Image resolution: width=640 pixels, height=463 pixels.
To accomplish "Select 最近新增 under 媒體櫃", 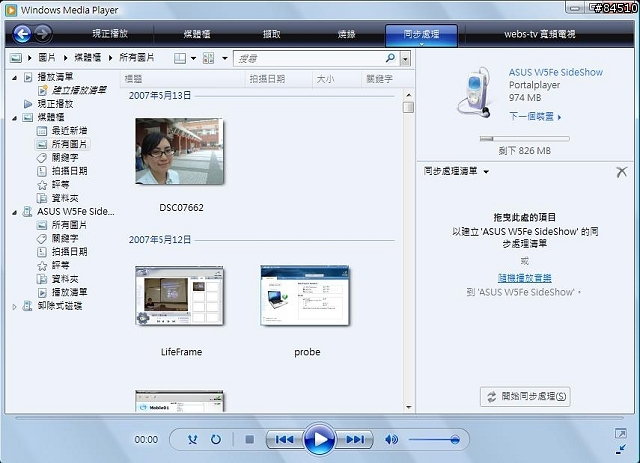I will [x=69, y=131].
